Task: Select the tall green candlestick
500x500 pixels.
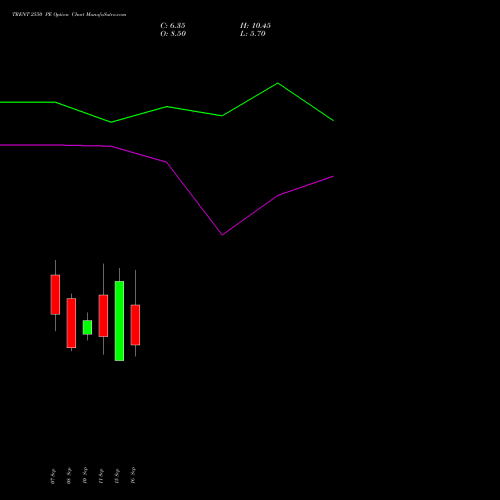Action: (119, 321)
